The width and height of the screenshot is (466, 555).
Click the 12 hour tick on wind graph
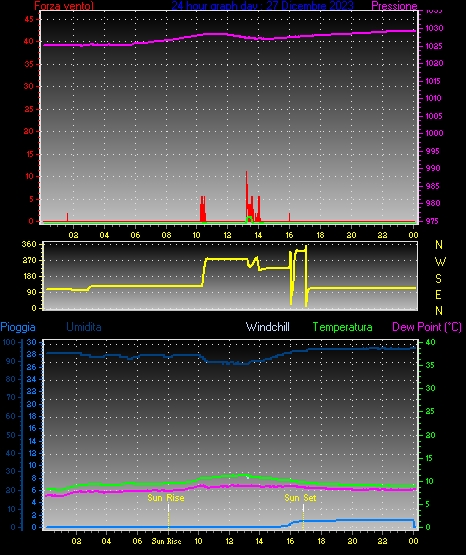[227, 235]
